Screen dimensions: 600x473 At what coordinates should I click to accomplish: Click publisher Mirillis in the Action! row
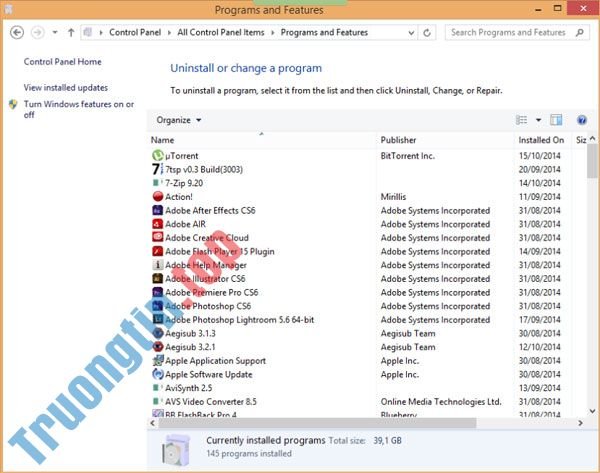393,197
